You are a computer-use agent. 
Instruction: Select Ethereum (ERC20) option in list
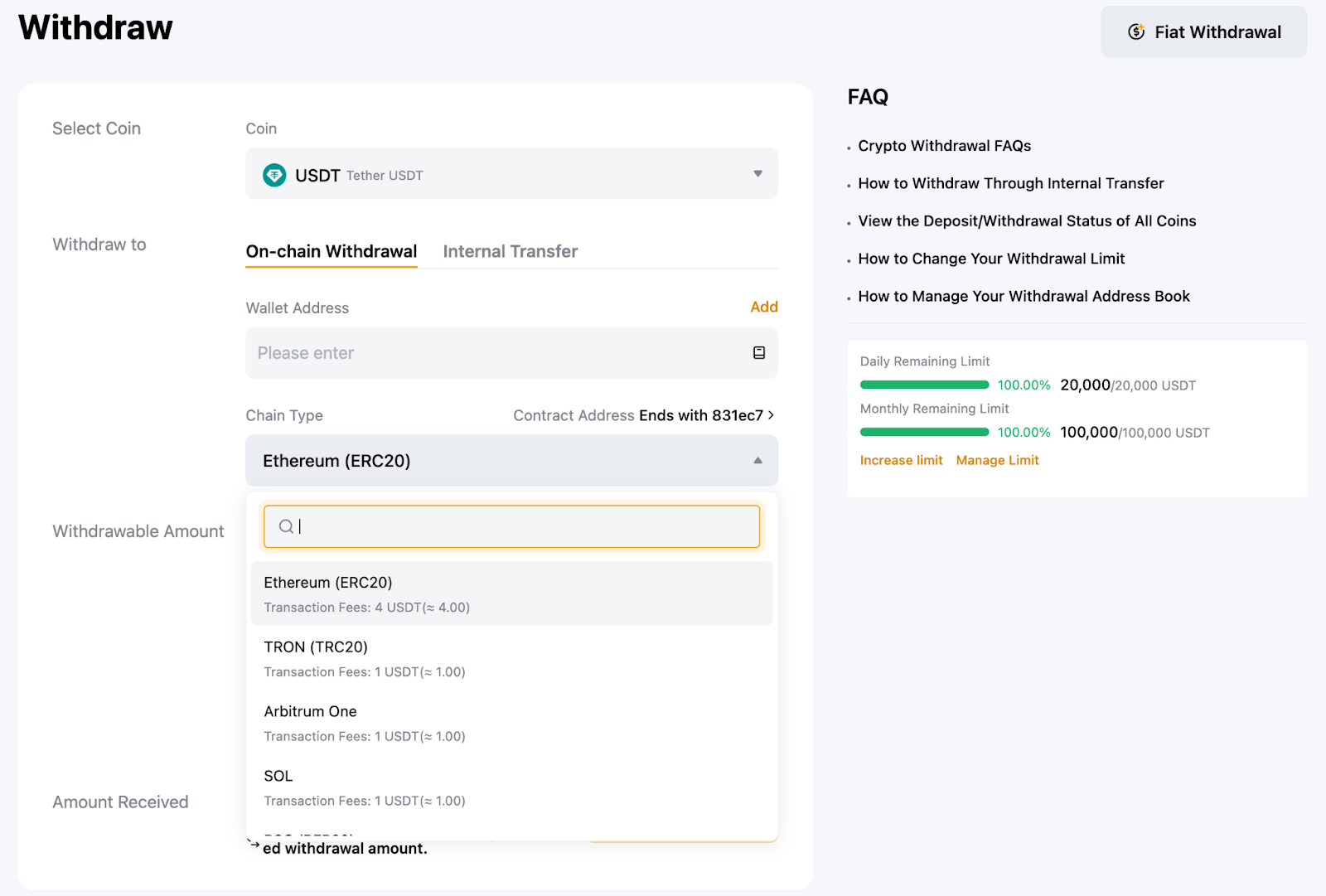(x=511, y=593)
